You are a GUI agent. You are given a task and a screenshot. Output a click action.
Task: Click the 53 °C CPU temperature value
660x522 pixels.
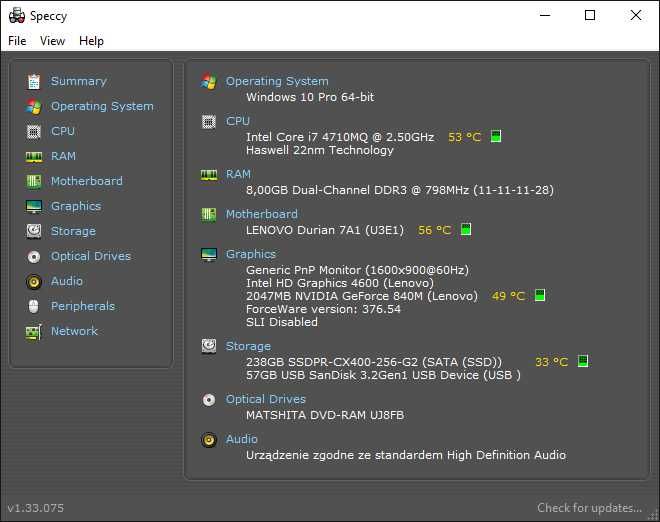465,137
